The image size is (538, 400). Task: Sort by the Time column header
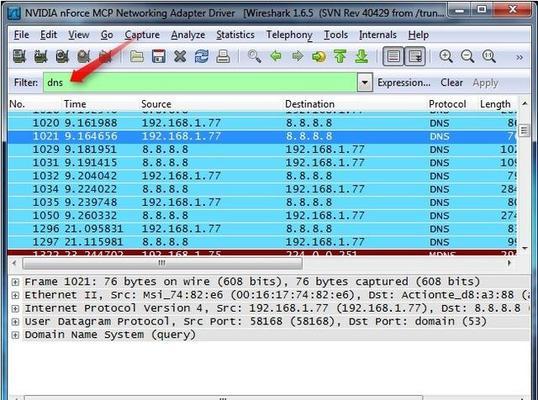(75, 104)
